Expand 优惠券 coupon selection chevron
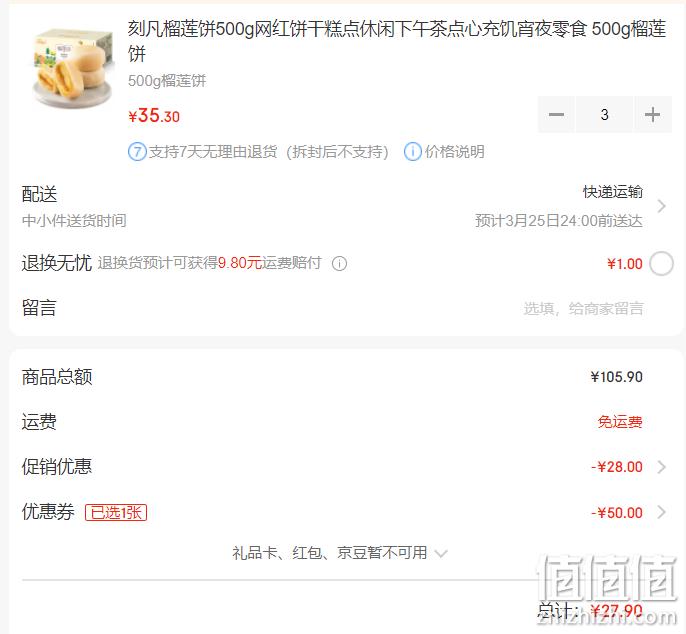The image size is (686, 634). point(662,512)
